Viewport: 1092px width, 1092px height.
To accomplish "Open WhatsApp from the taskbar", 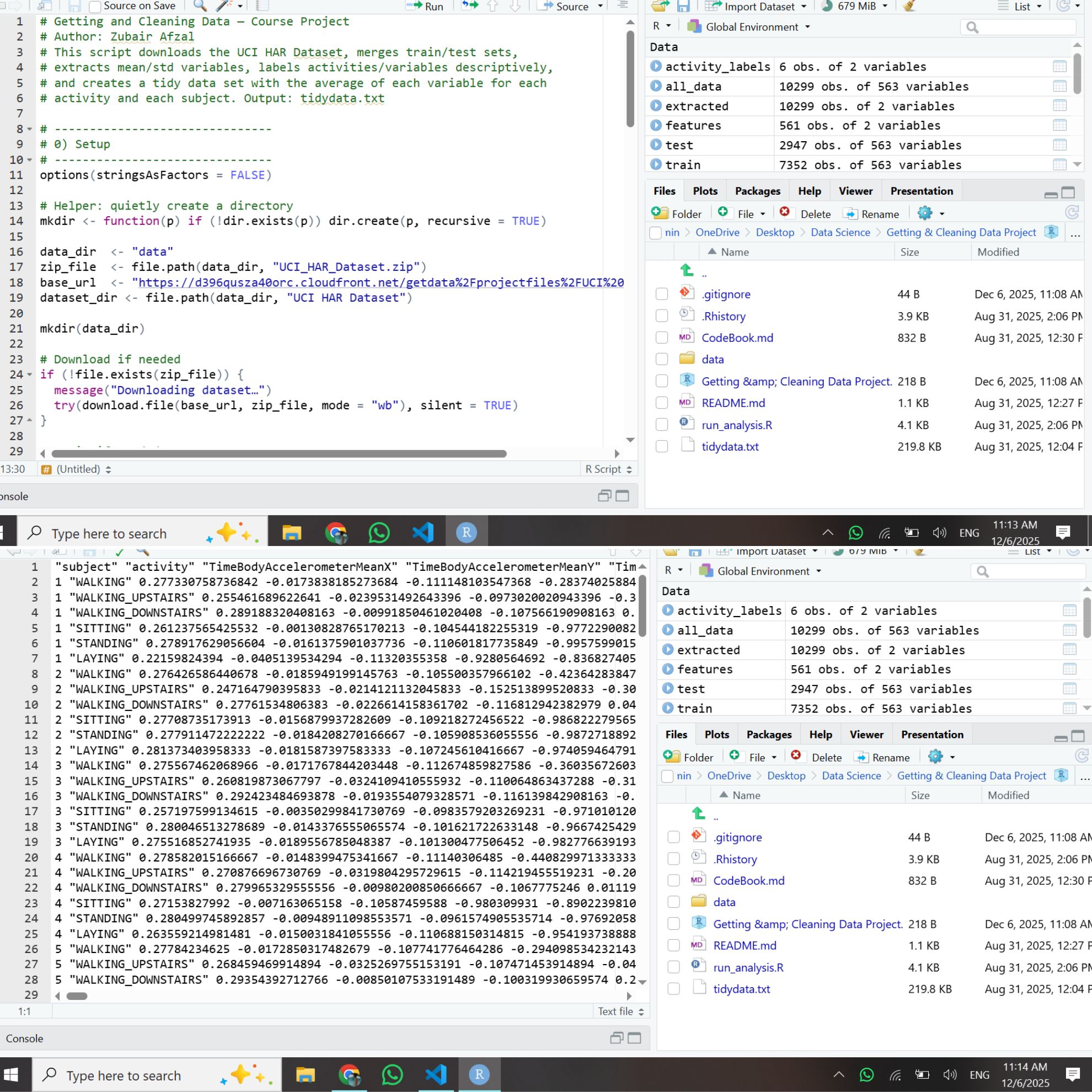I will coord(378,532).
